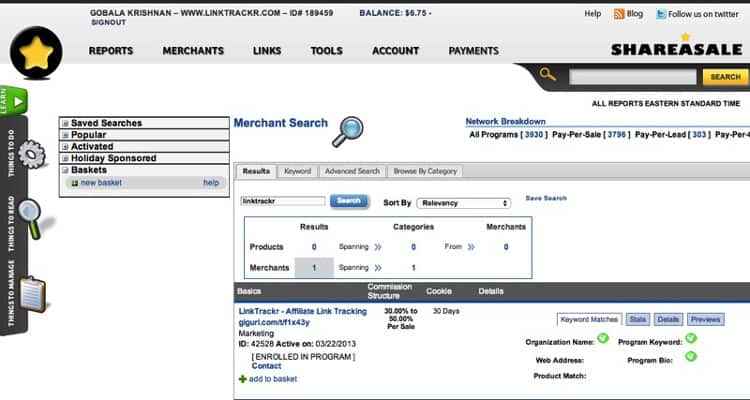This screenshot has width=750, height=400.
Task: Open the Reports menu
Action: pos(111,51)
